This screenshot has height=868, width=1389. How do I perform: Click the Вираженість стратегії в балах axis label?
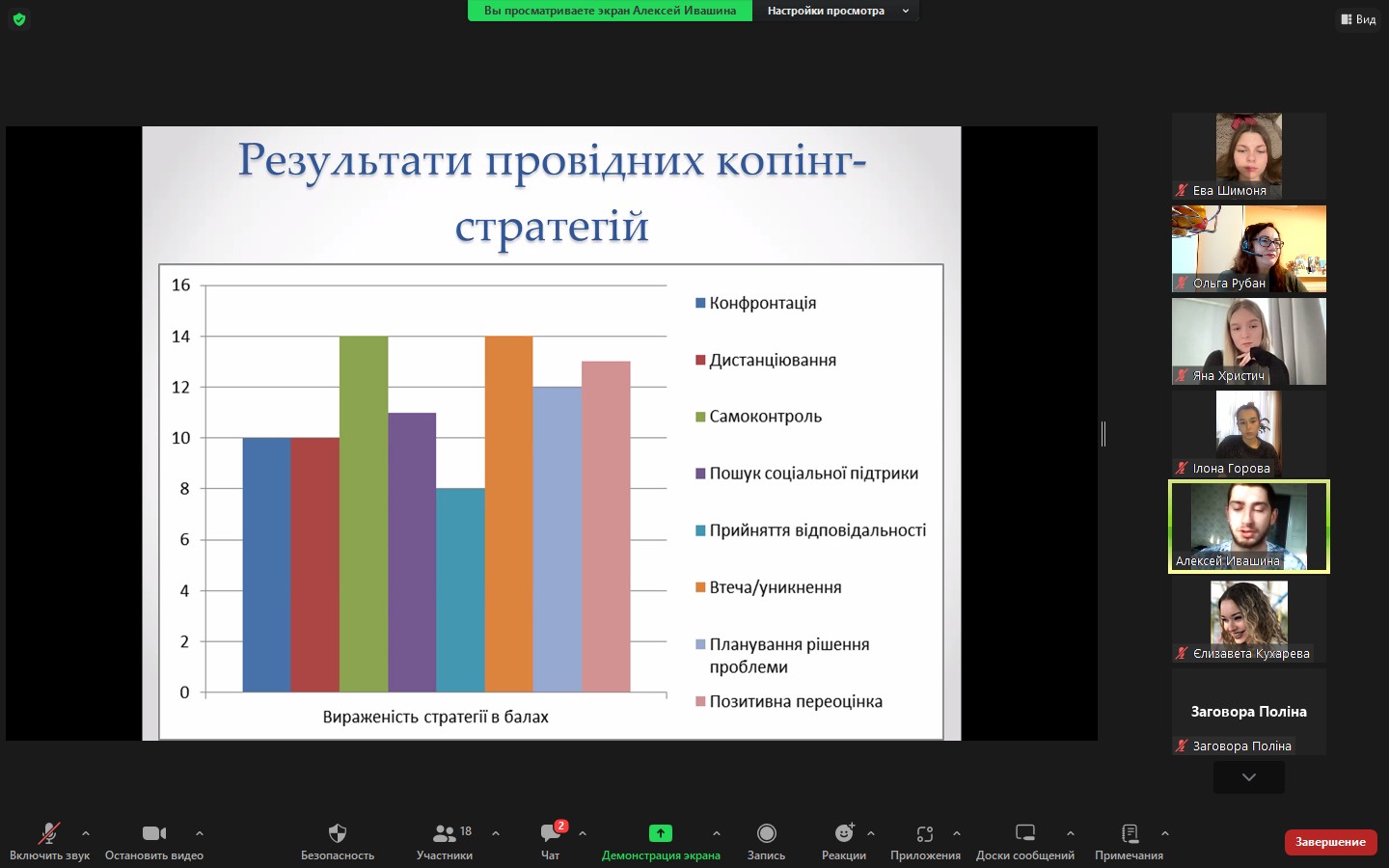coord(435,717)
